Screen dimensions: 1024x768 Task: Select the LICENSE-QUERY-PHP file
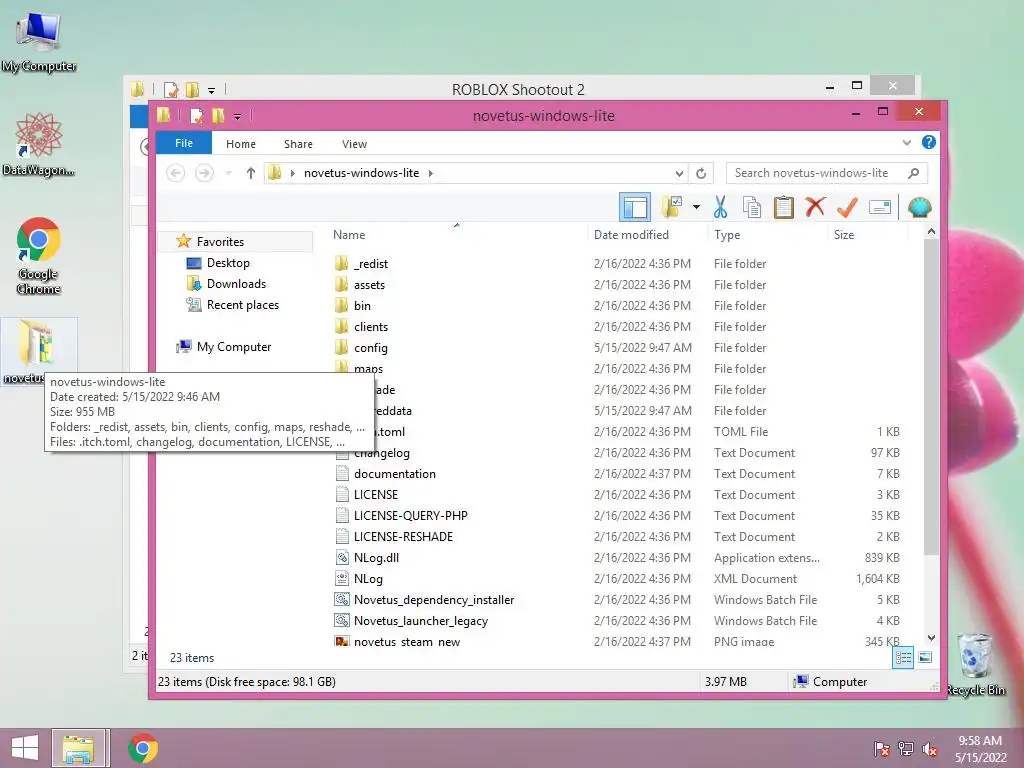pyautogui.click(x=410, y=515)
